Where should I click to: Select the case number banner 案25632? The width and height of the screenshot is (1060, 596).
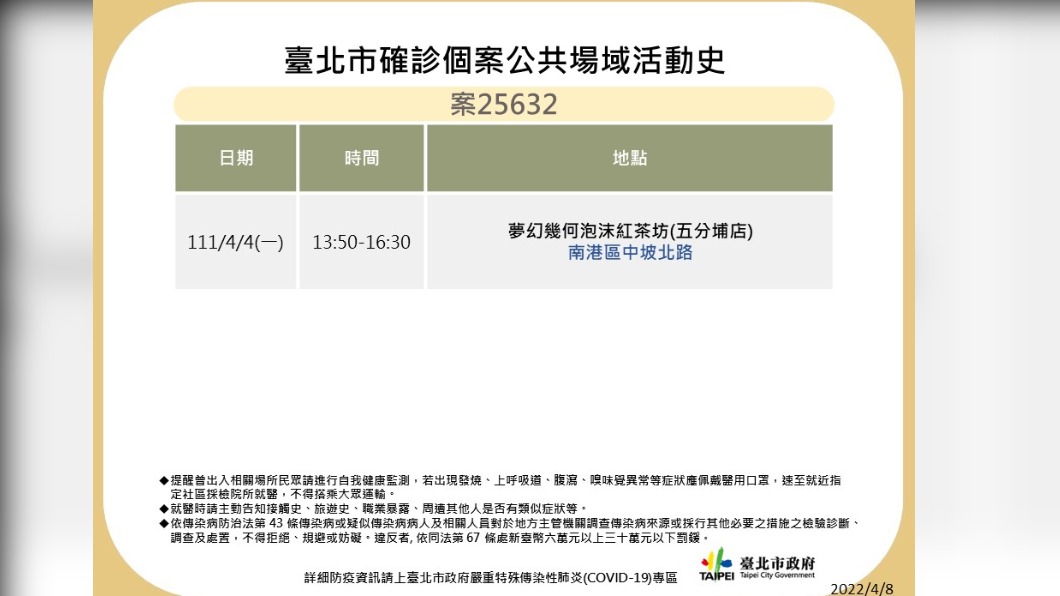click(x=504, y=104)
